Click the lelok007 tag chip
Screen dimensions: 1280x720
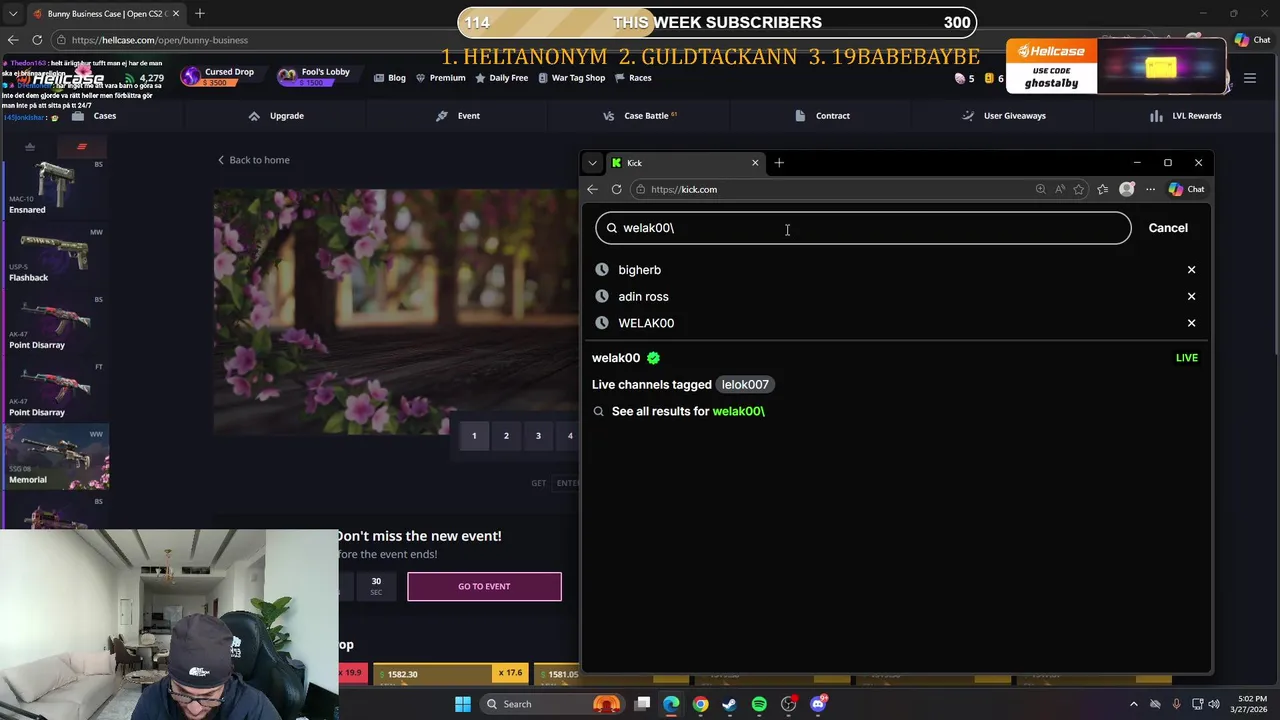745,385
